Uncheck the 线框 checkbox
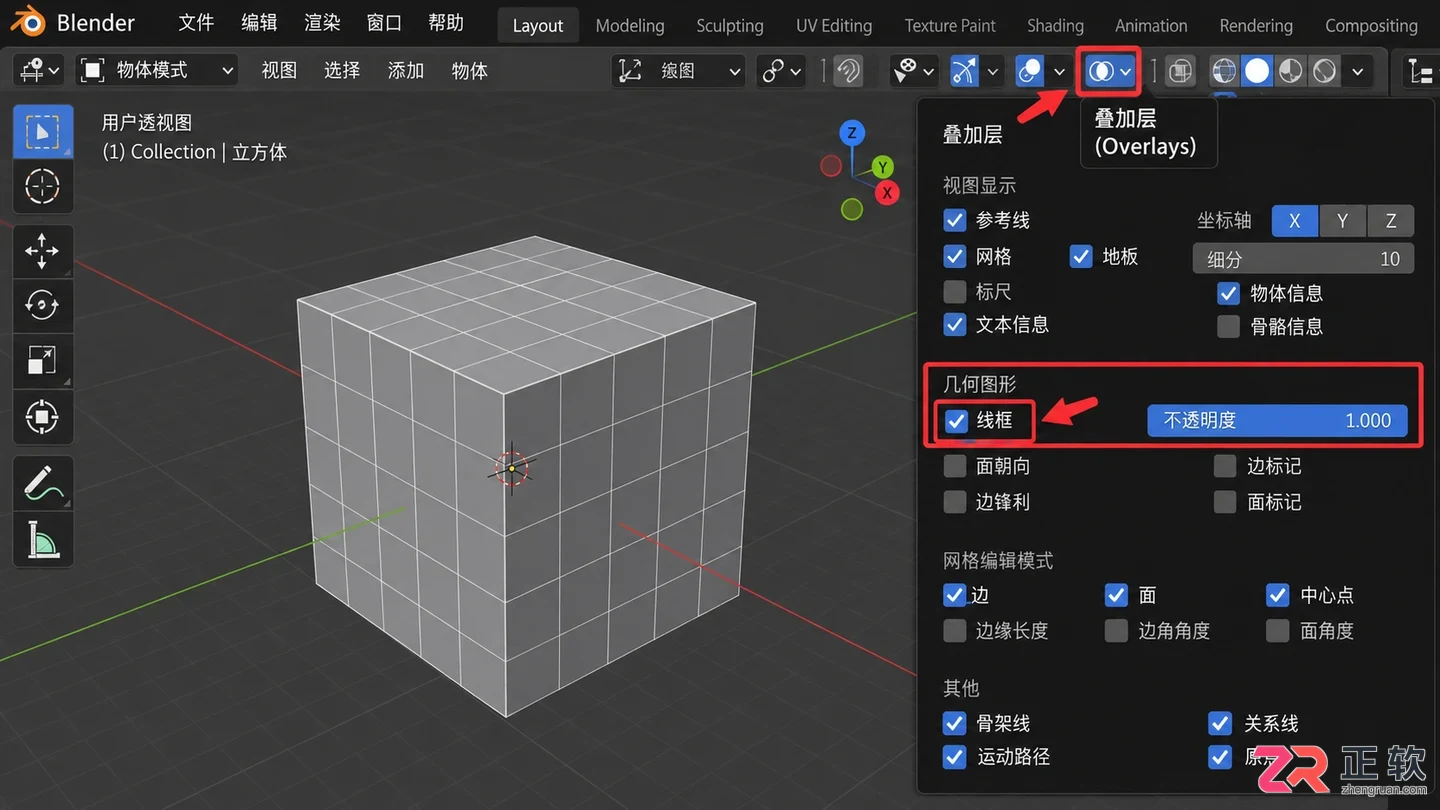1440x810 pixels. click(x=957, y=421)
